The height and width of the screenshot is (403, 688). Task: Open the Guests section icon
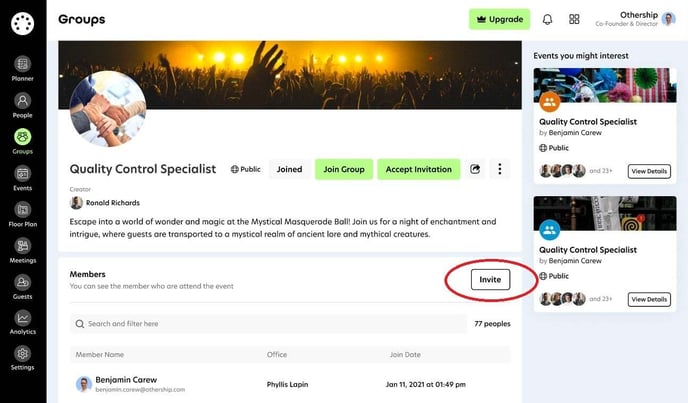point(22,282)
